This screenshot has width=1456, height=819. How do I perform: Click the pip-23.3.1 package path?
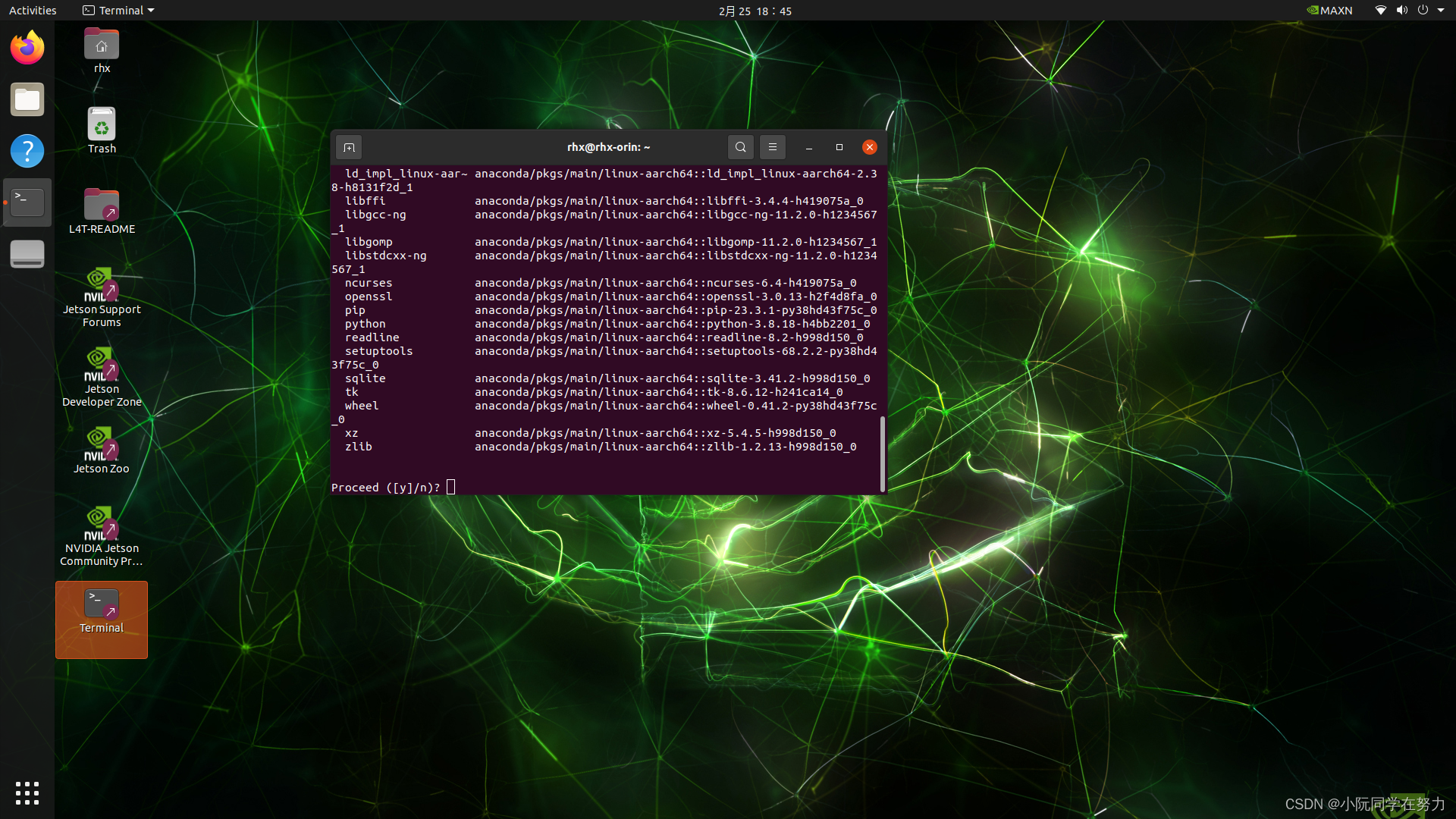[676, 310]
